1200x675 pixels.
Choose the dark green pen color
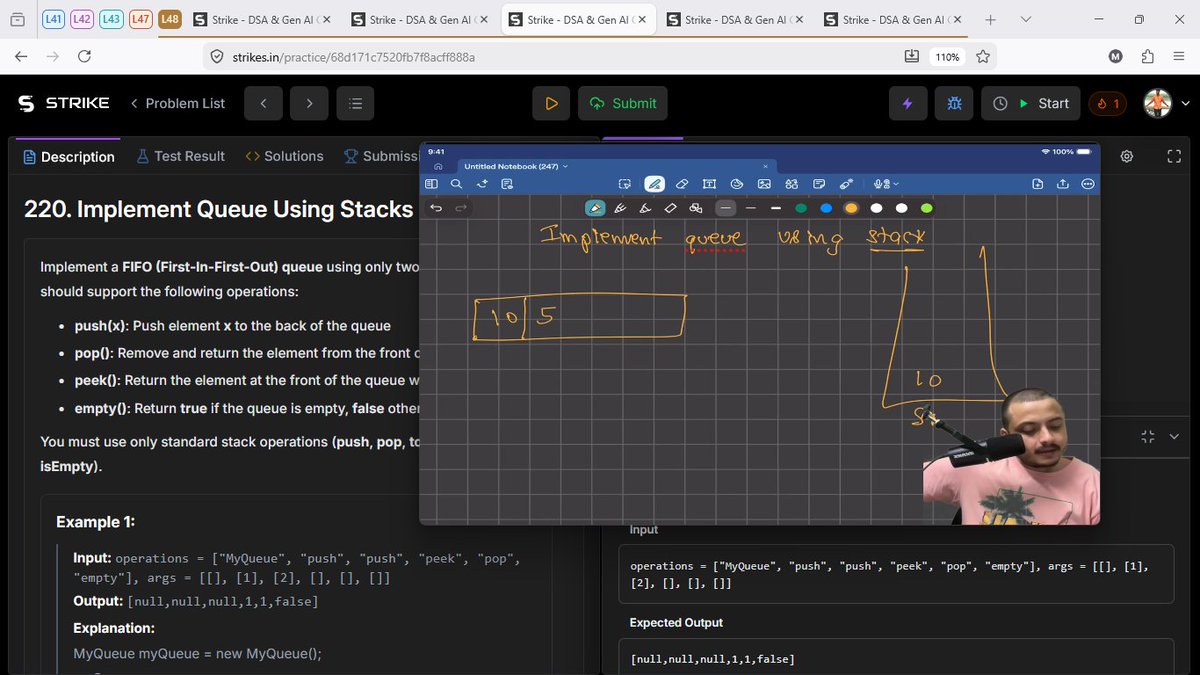tap(801, 208)
